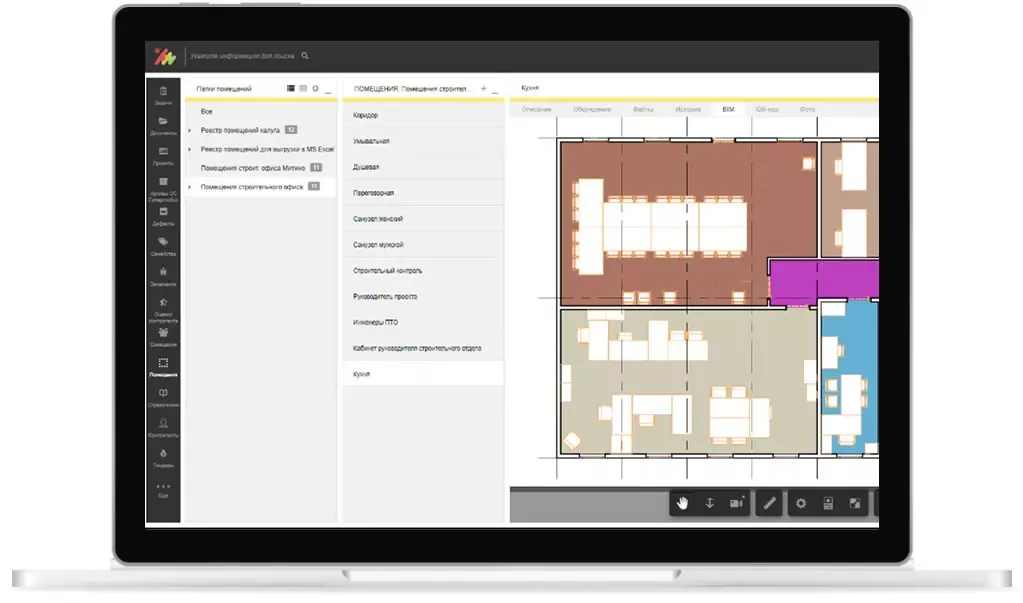Select the Pan hand tool in viewer toolbar
The image size is (1023, 603).
[683, 503]
